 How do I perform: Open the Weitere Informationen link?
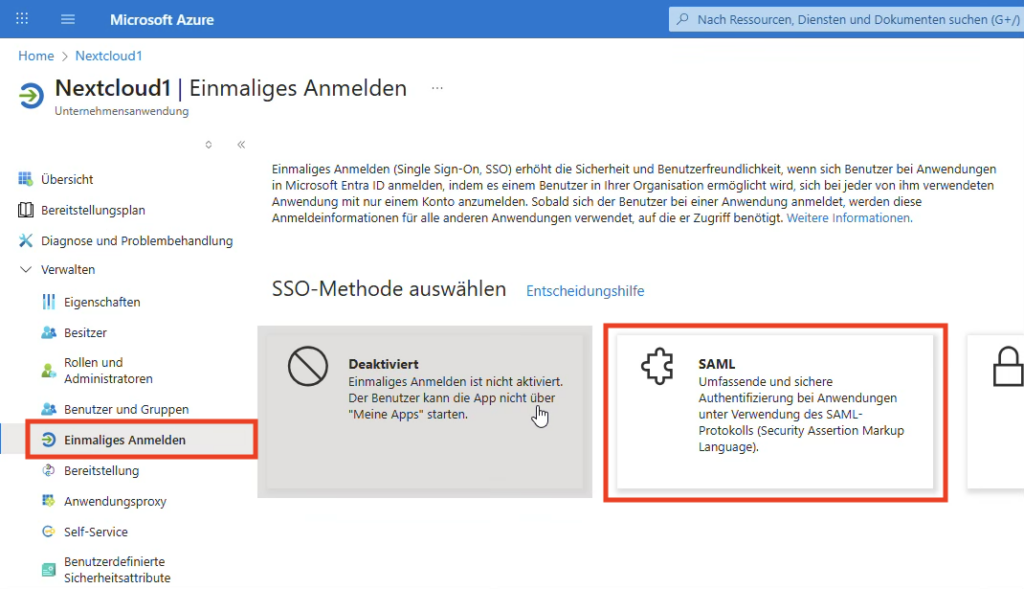(x=848, y=218)
